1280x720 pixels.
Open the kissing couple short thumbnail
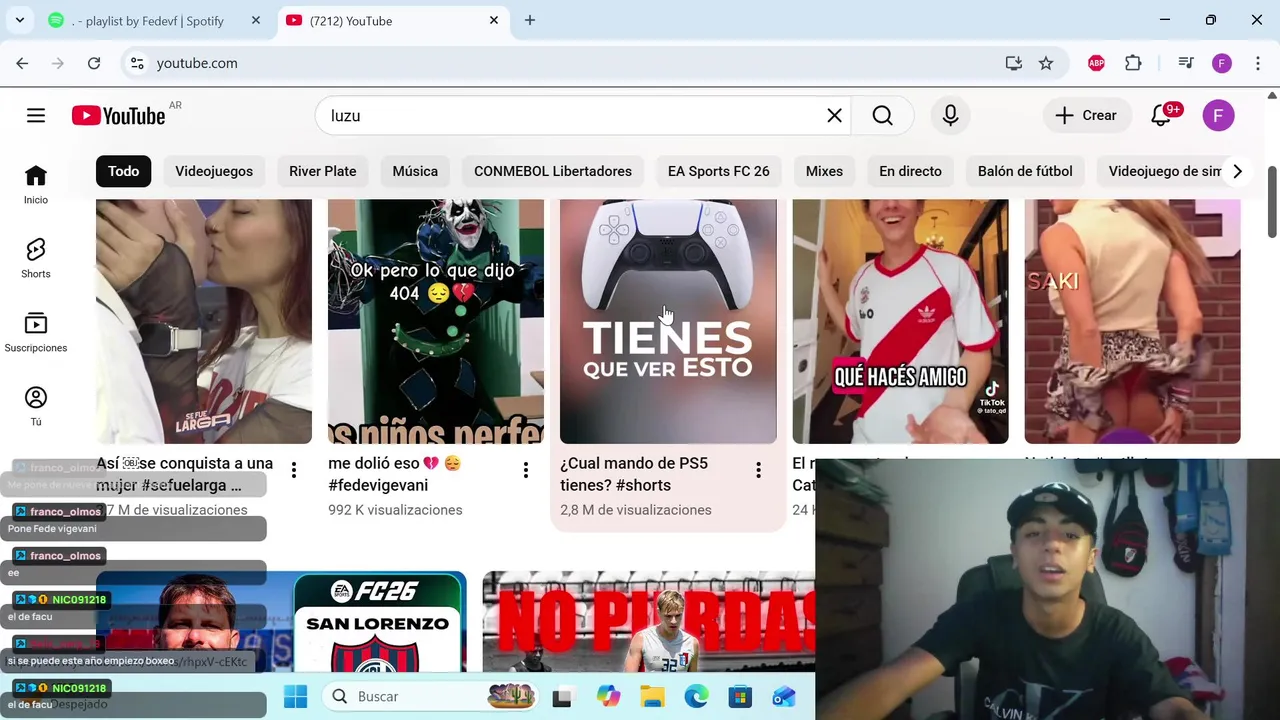(204, 321)
